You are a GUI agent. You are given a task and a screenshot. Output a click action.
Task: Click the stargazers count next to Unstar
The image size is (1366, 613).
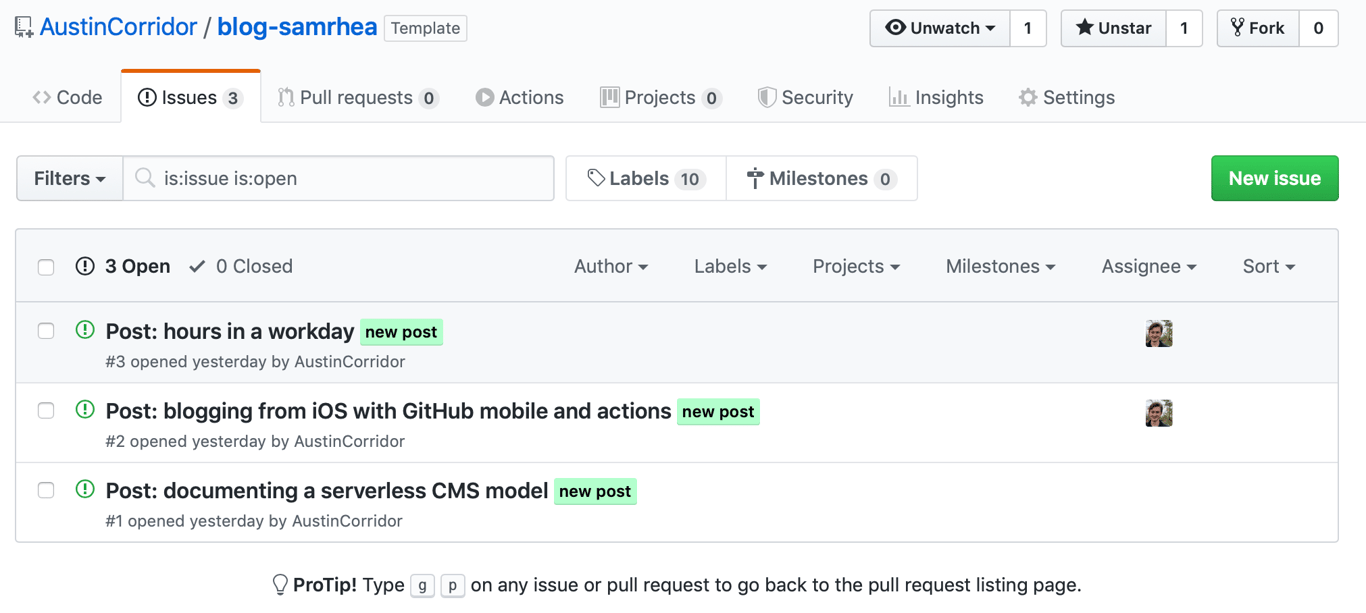(x=1184, y=28)
